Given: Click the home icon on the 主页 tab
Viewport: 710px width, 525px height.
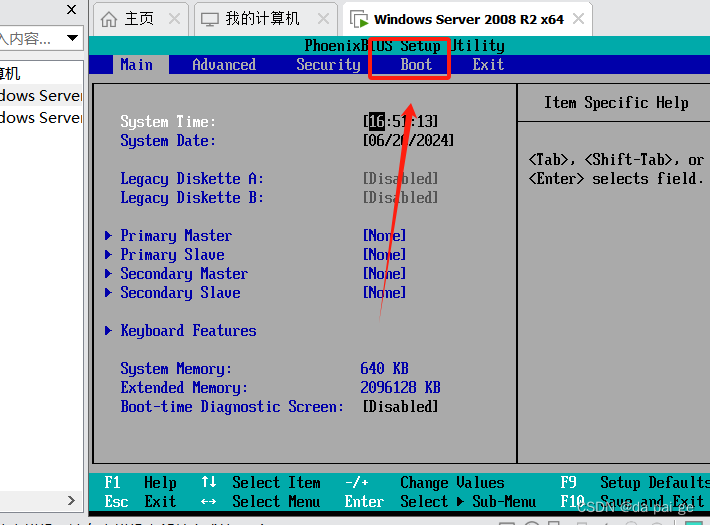Looking at the screenshot, I should point(109,19).
